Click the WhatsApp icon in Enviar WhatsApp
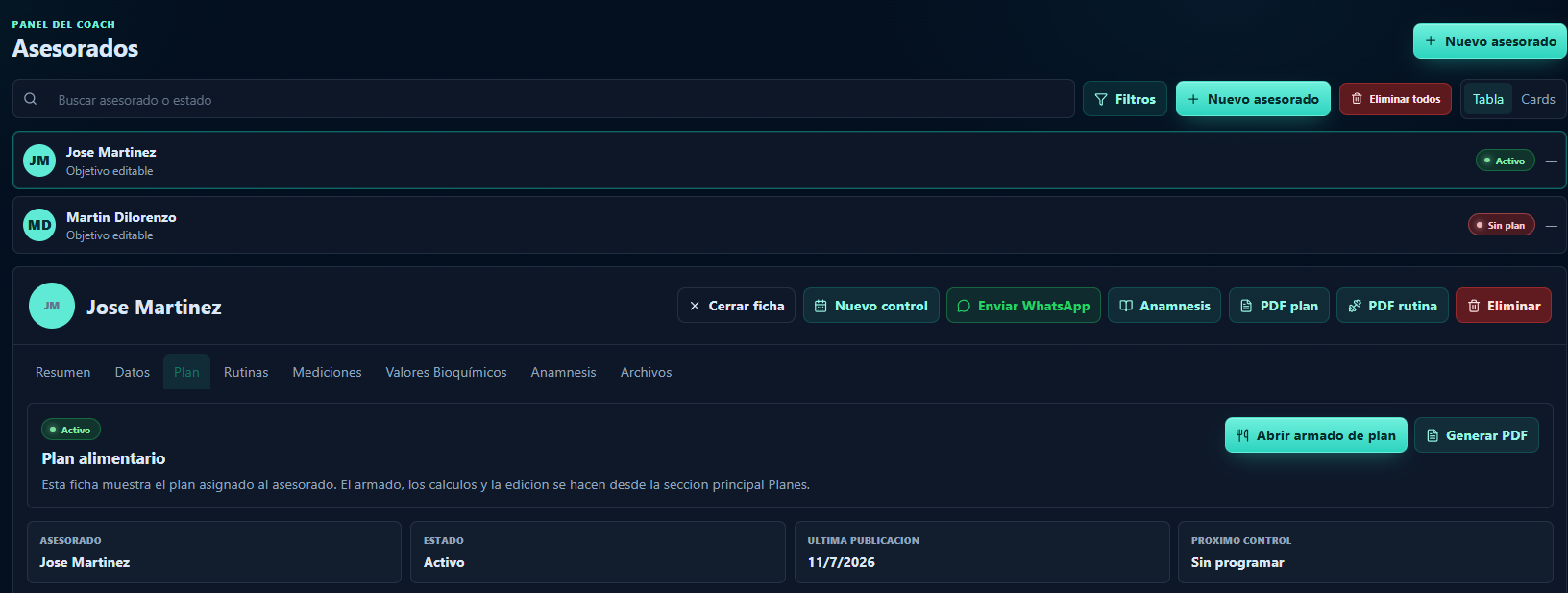The image size is (1568, 593). (964, 306)
